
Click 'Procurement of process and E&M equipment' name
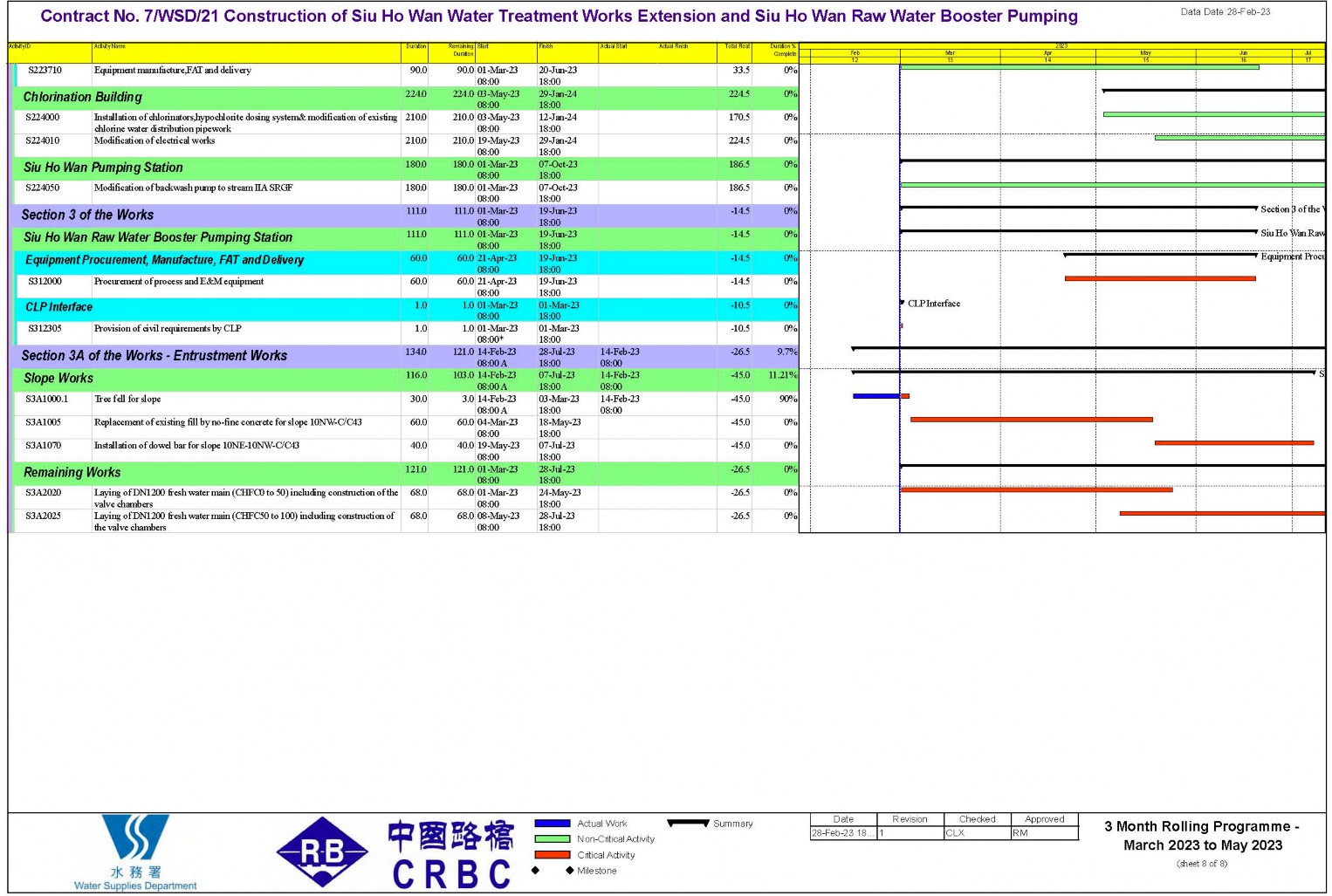tap(179, 282)
